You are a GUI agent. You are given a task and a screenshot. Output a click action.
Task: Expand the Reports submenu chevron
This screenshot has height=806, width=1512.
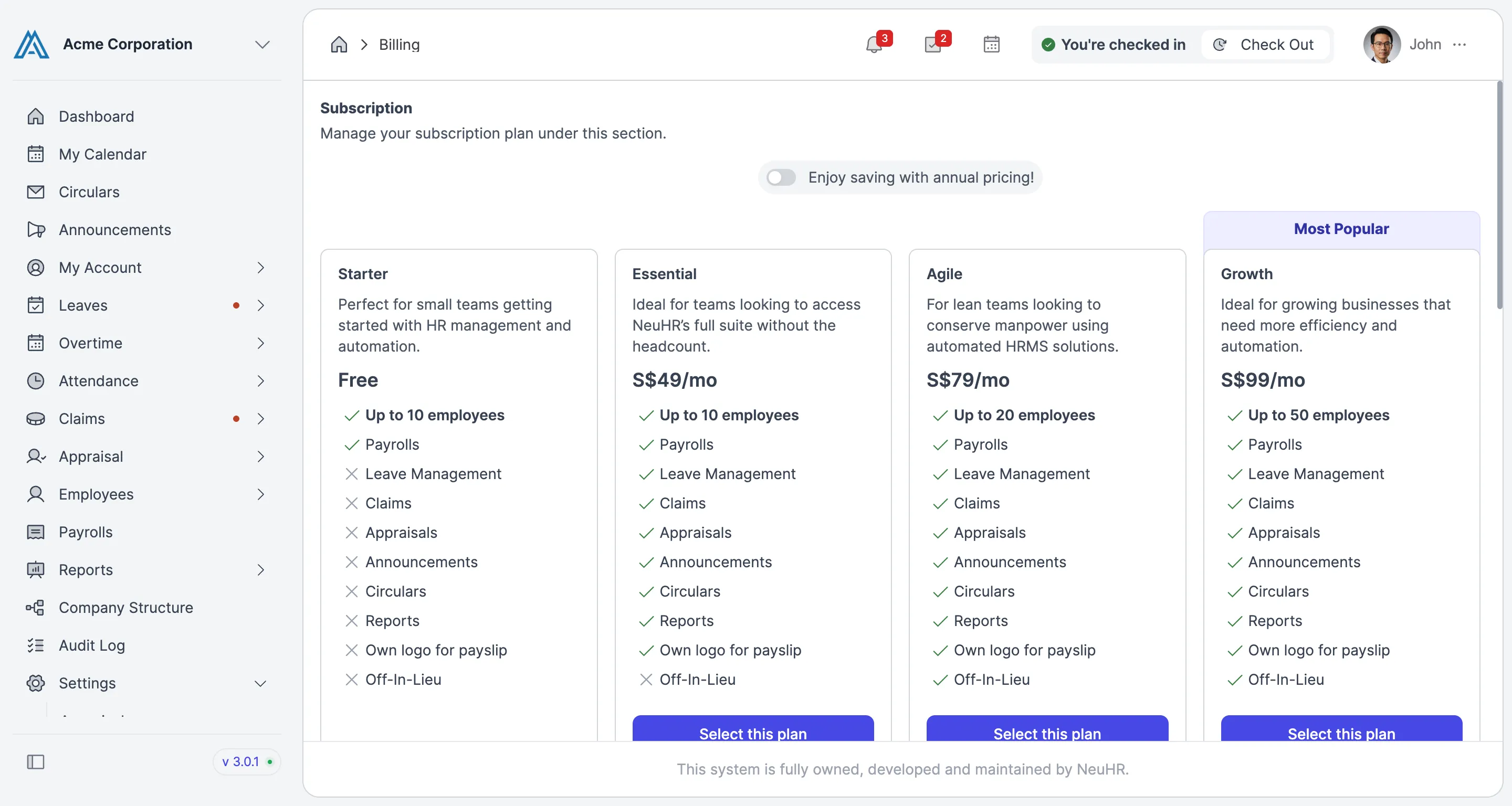point(261,569)
